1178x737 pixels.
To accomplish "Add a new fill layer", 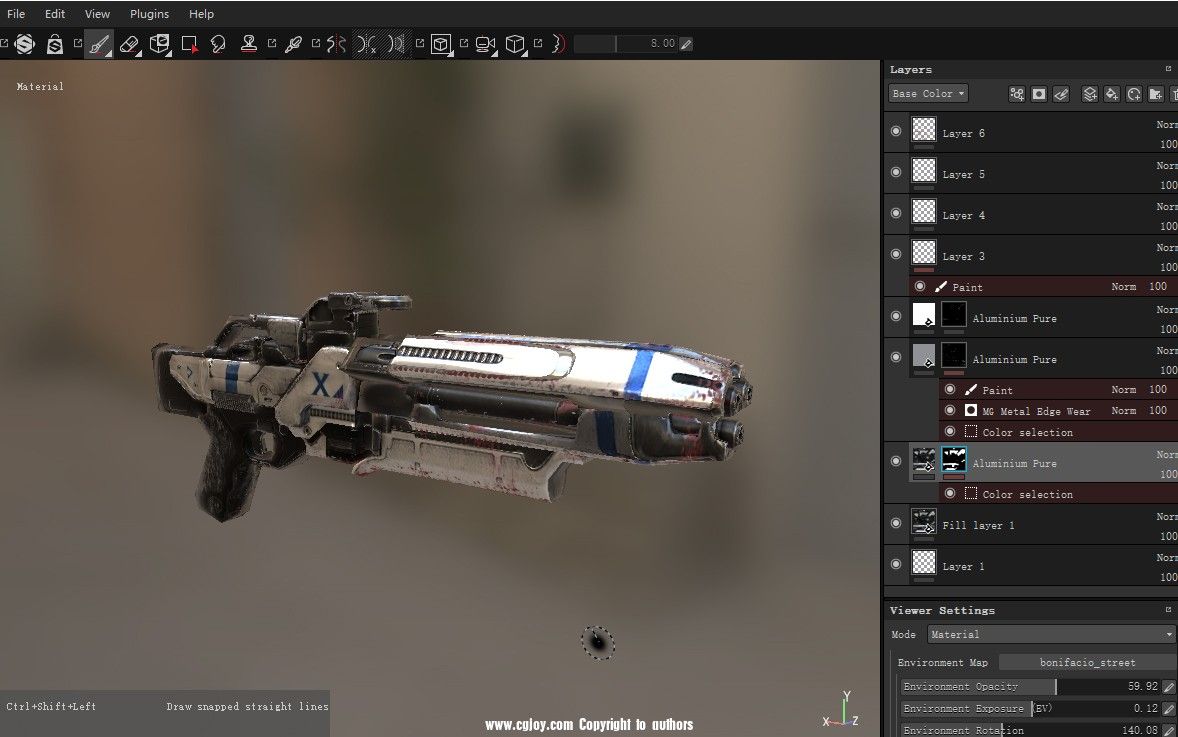I will point(1111,94).
